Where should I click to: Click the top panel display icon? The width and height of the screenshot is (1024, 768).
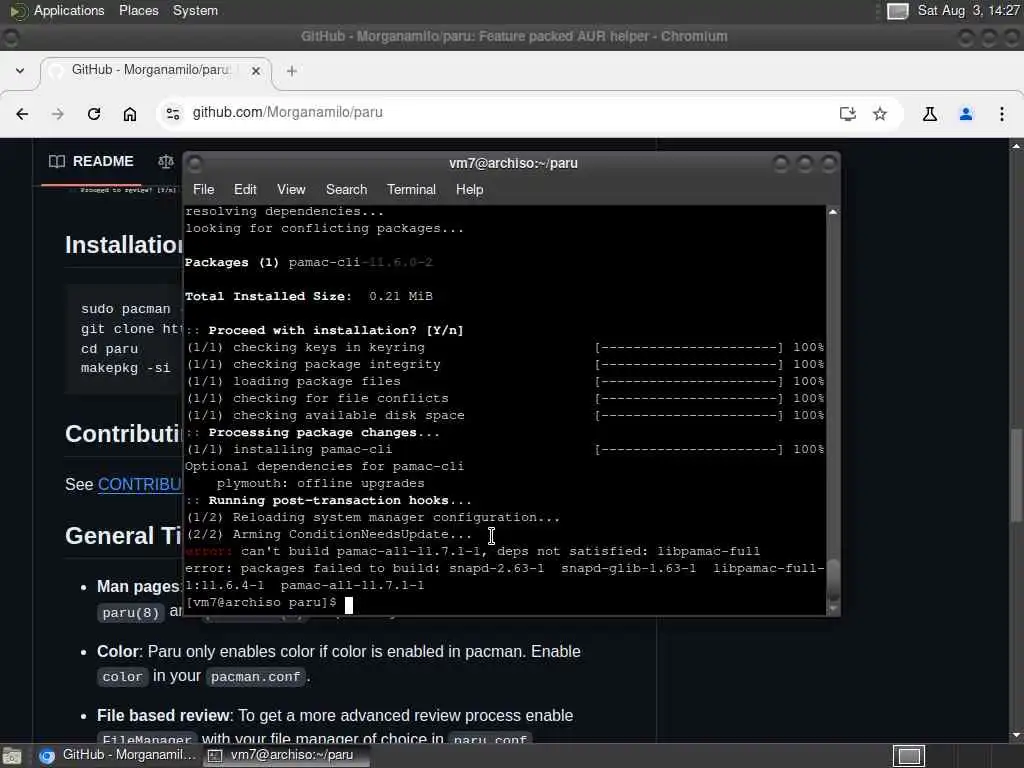(897, 11)
